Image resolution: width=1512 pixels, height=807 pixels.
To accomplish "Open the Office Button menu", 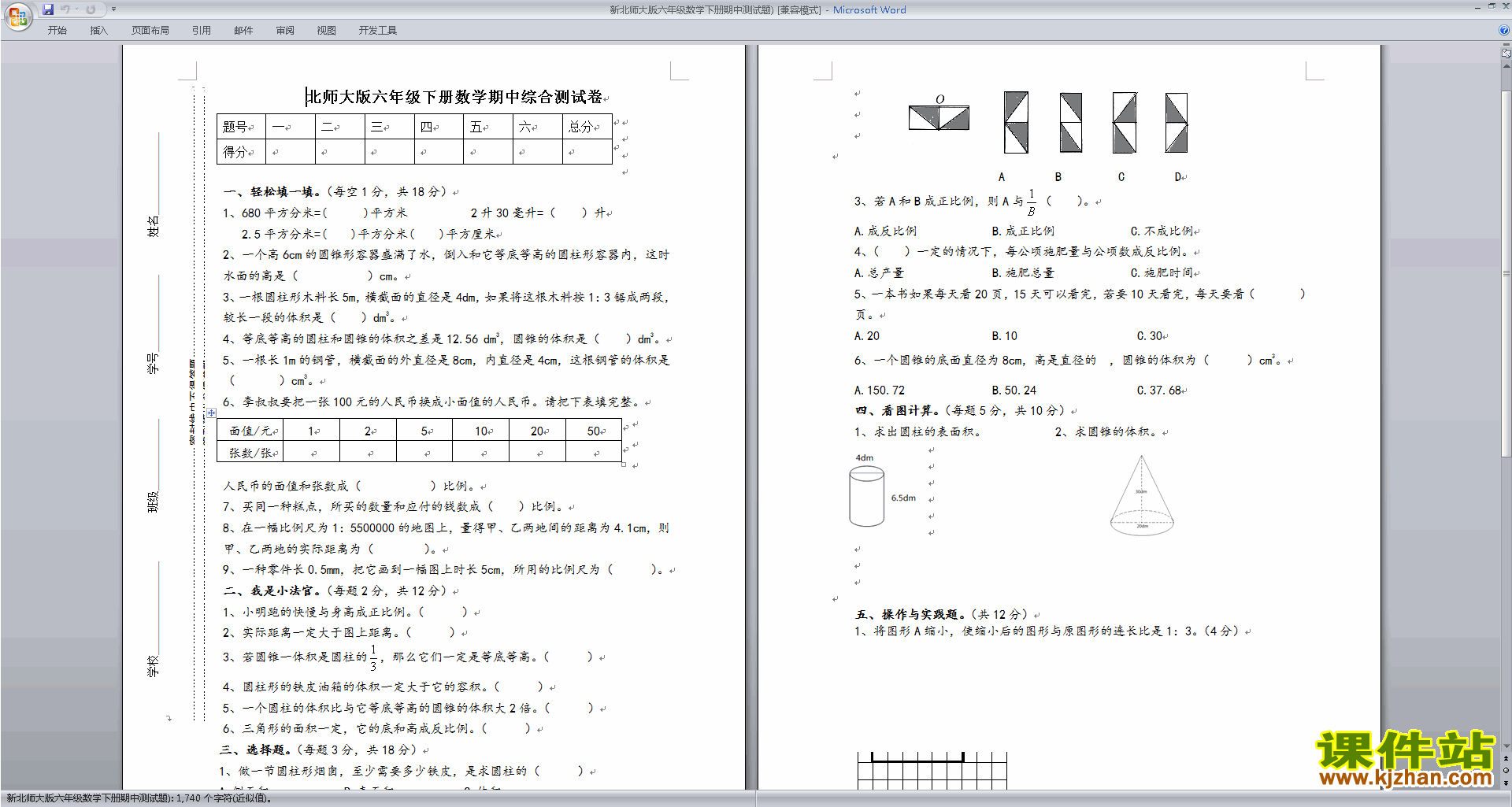I will [x=17, y=16].
